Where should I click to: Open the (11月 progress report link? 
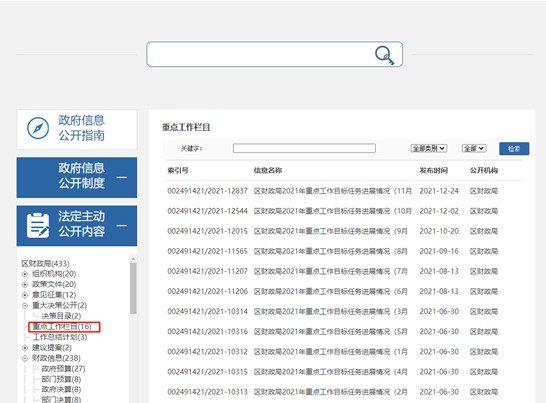pos(333,191)
